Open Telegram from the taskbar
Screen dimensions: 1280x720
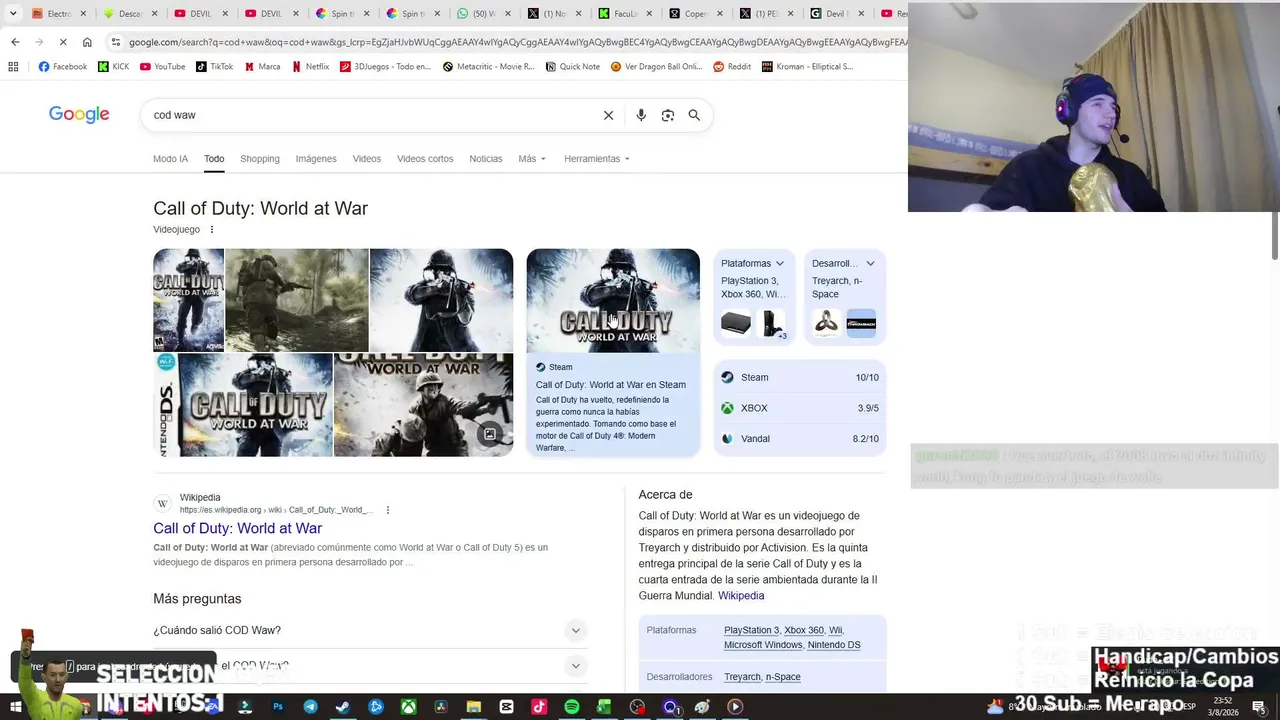[310, 707]
